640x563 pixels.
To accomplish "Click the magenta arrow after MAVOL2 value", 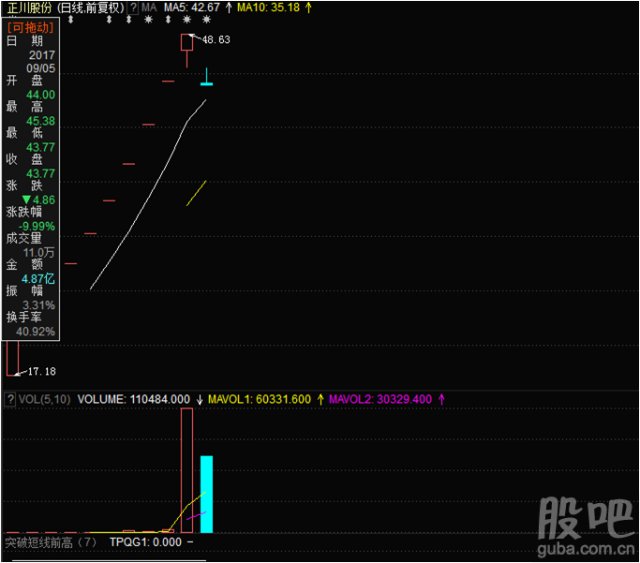I will [x=441, y=399].
